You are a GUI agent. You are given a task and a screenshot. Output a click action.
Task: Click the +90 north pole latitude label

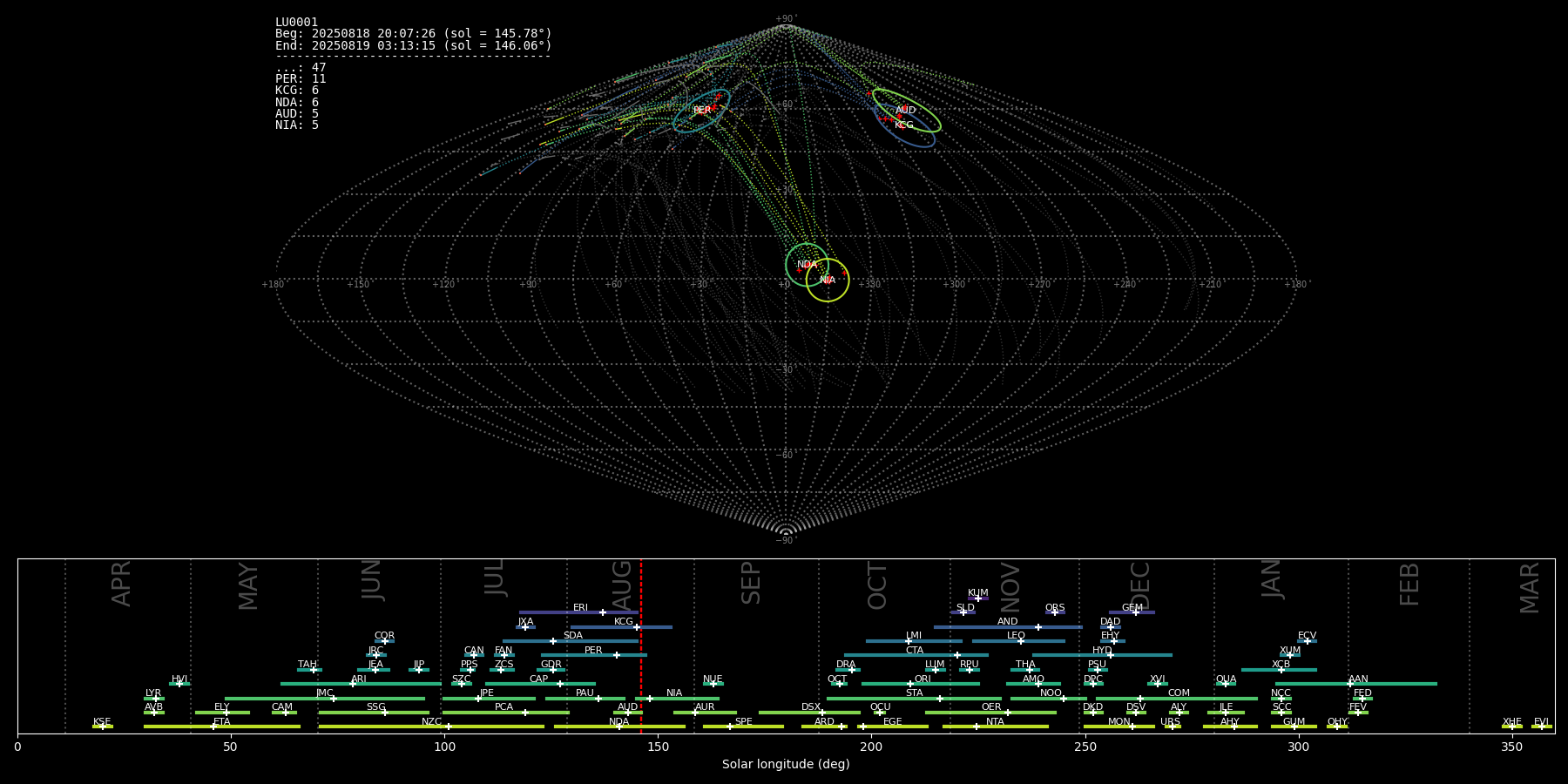(x=786, y=19)
